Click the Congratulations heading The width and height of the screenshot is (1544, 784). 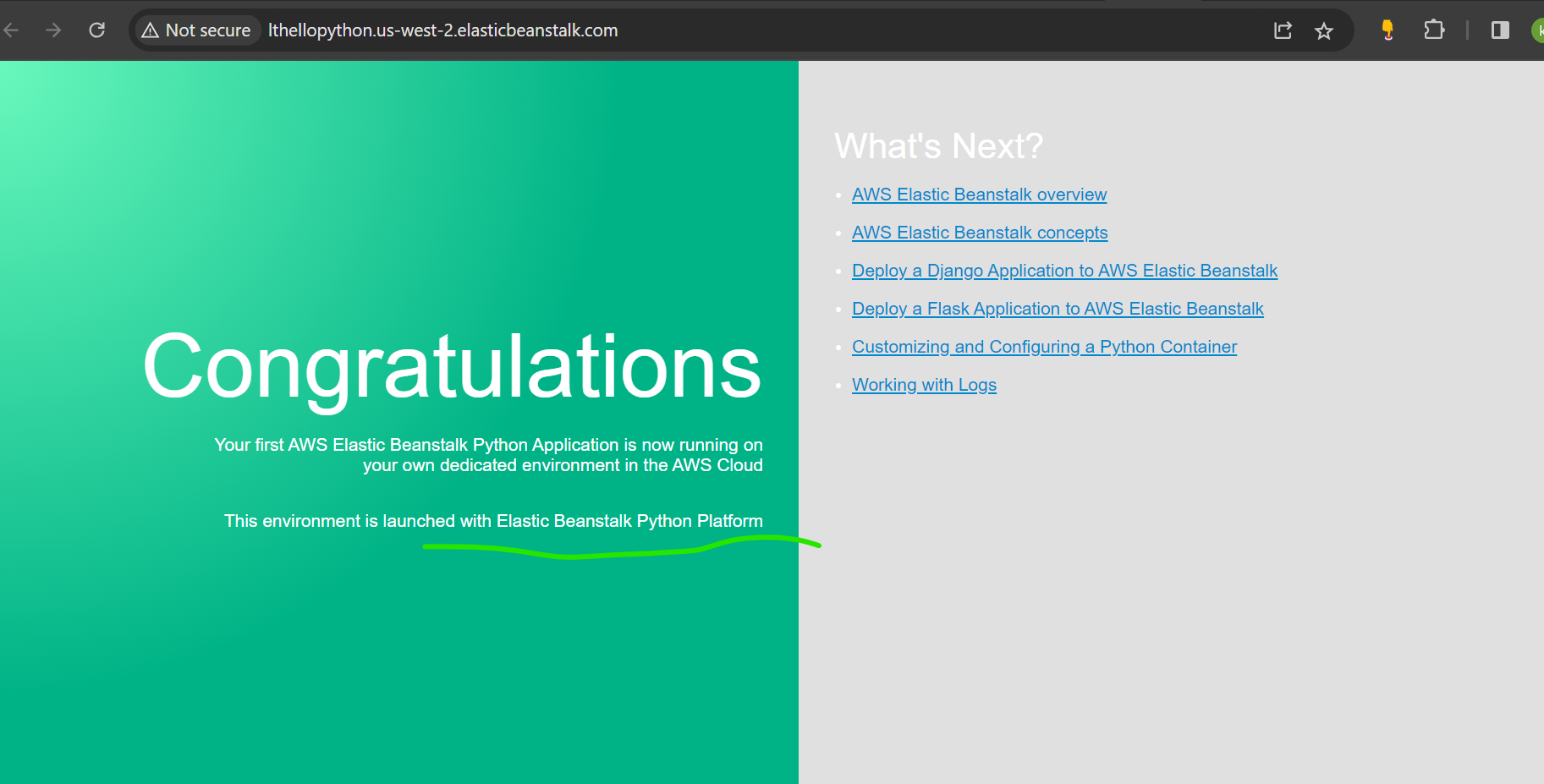(452, 366)
